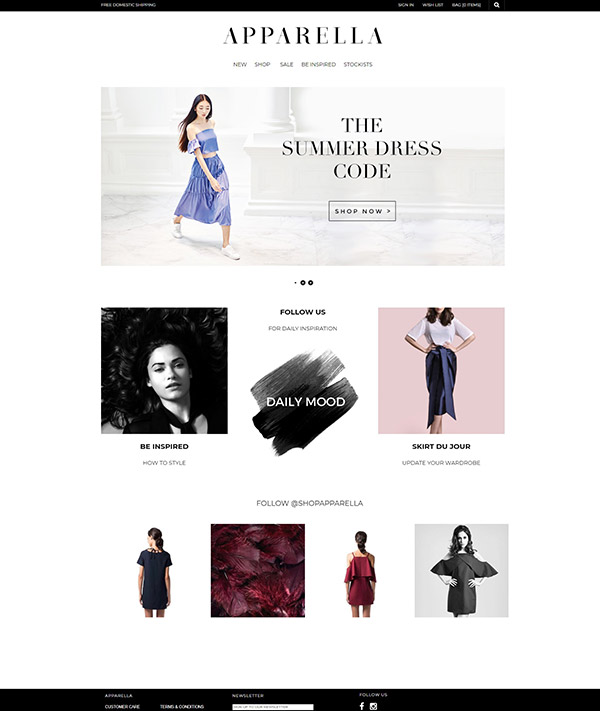Open the NEW menu item

coord(240,64)
